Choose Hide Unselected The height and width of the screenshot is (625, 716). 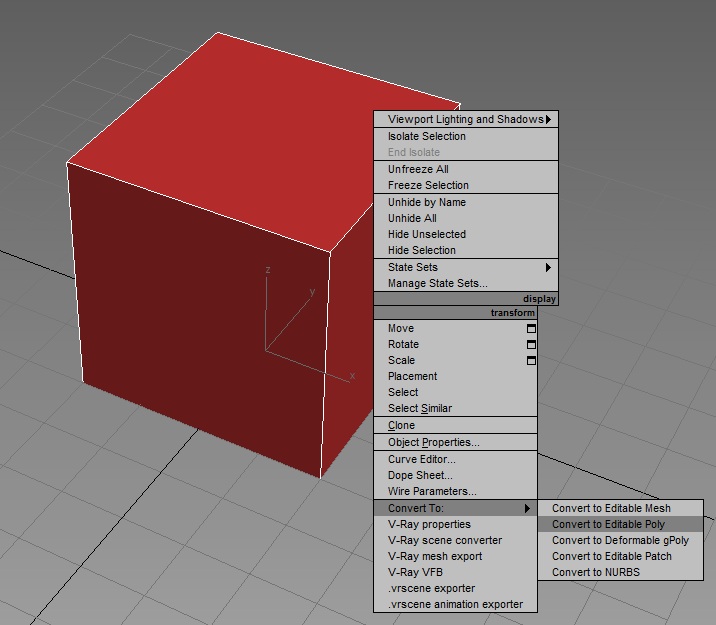coord(466,234)
